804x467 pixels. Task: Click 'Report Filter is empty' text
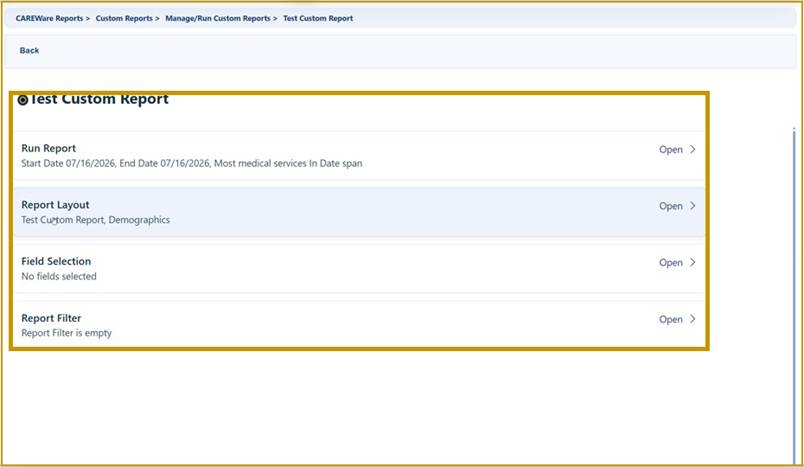(x=66, y=333)
